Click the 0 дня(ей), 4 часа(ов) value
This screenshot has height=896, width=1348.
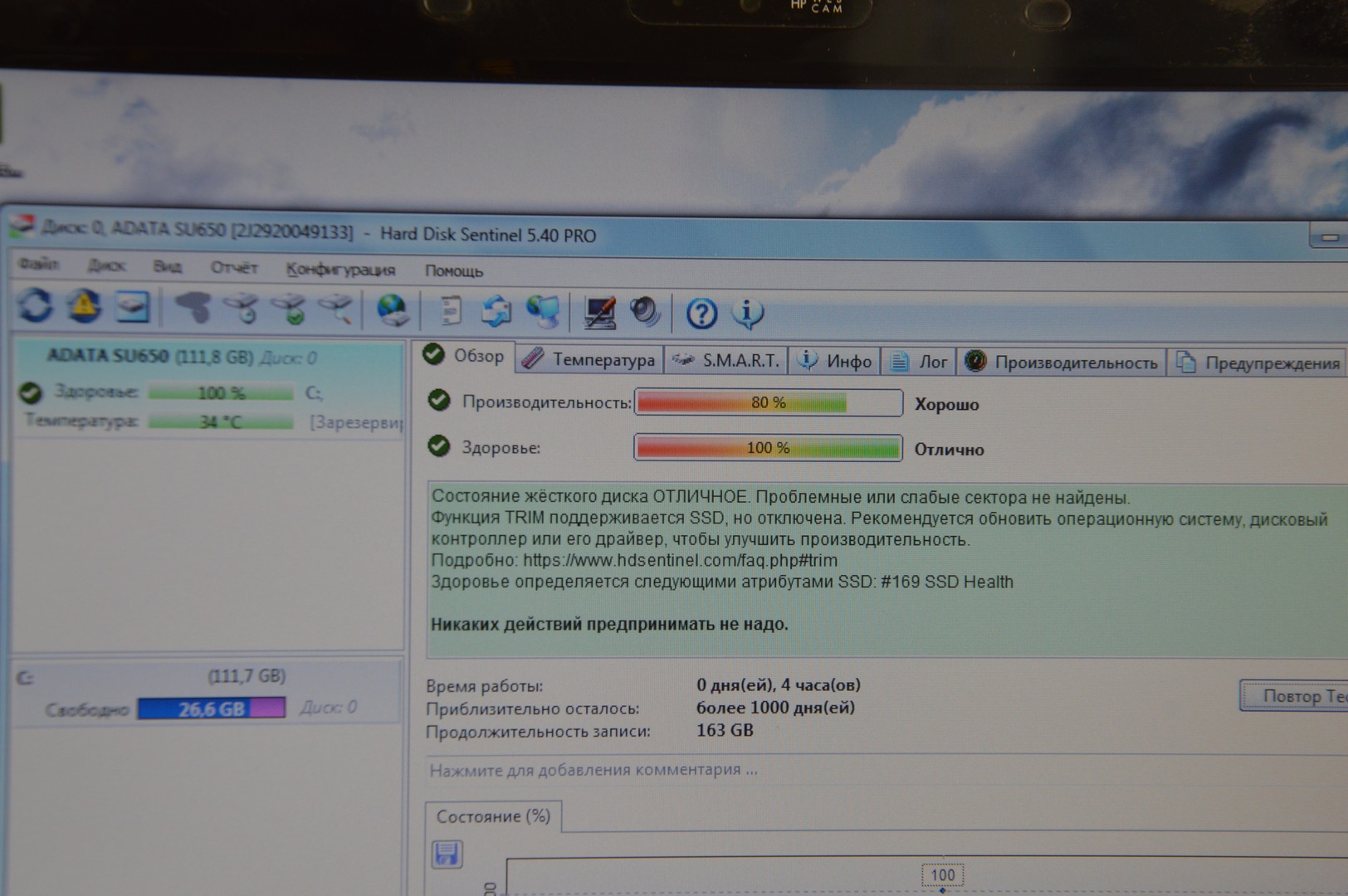point(778,685)
